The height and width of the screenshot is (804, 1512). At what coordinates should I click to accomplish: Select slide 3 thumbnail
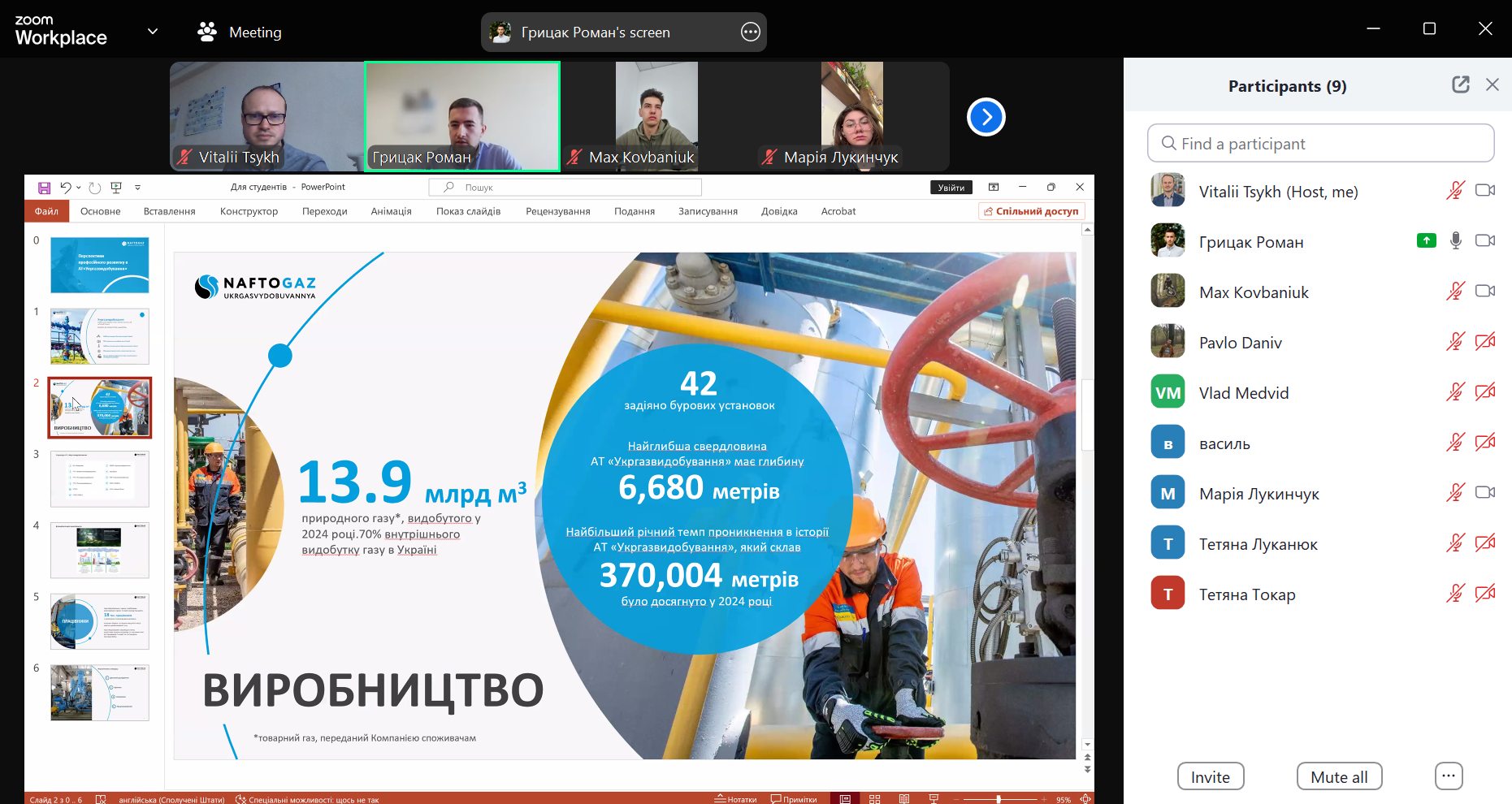tap(100, 479)
